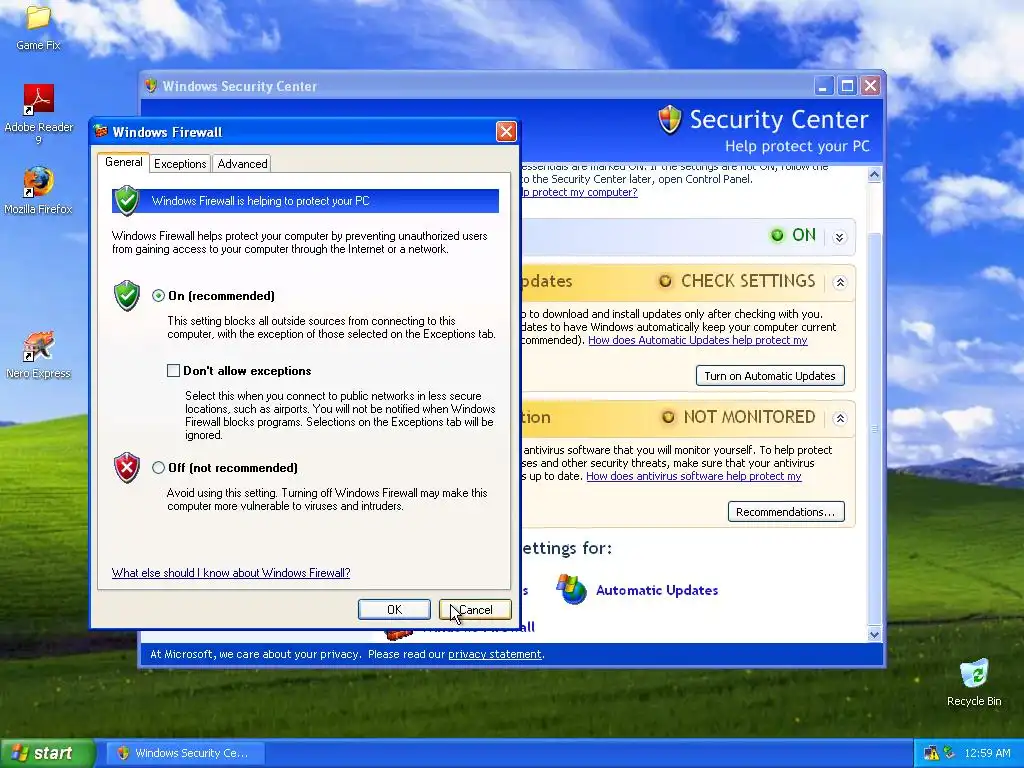Click the Windows Security Center title bar icon

(x=151, y=86)
